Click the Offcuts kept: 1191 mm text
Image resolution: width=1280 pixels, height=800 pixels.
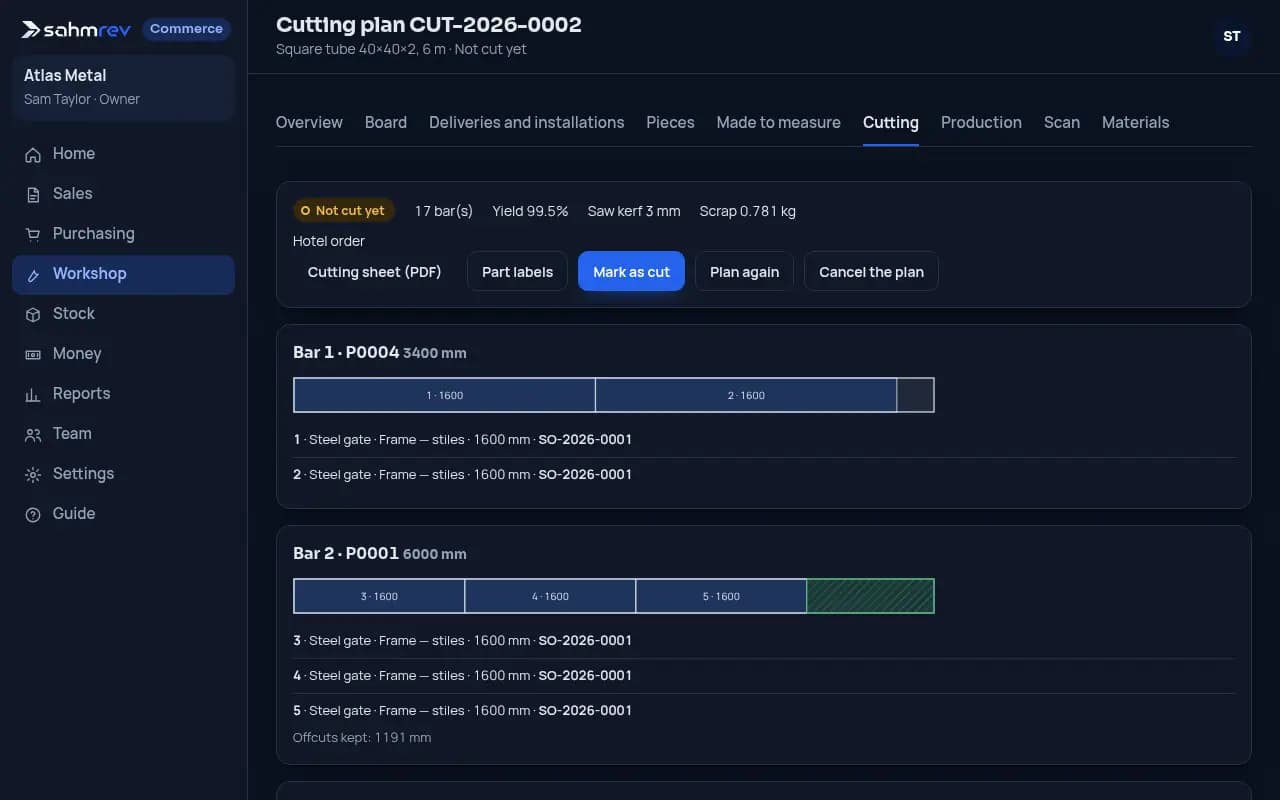[362, 737]
